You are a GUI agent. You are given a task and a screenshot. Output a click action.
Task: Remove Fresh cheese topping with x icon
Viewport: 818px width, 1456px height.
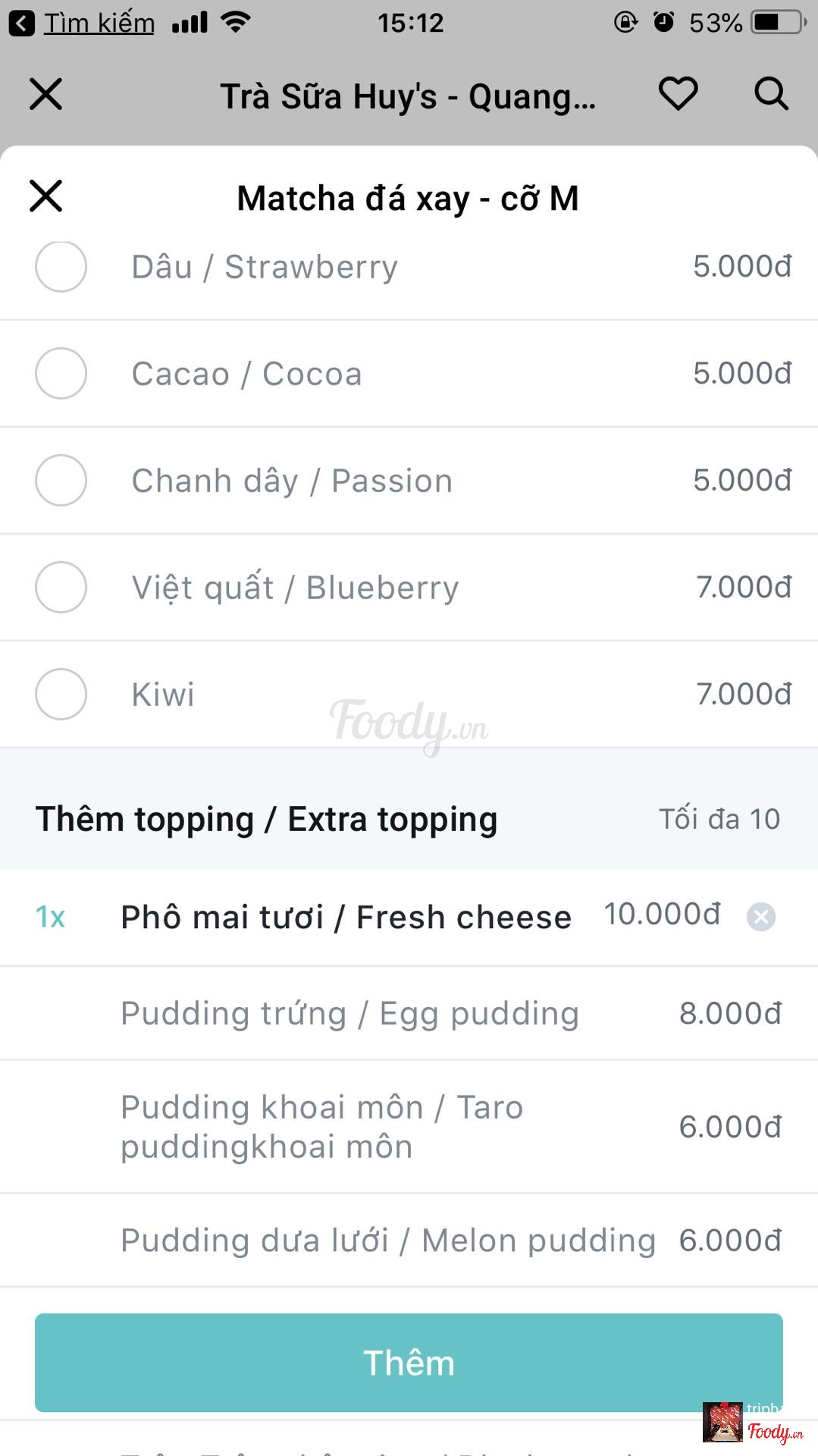click(760, 917)
